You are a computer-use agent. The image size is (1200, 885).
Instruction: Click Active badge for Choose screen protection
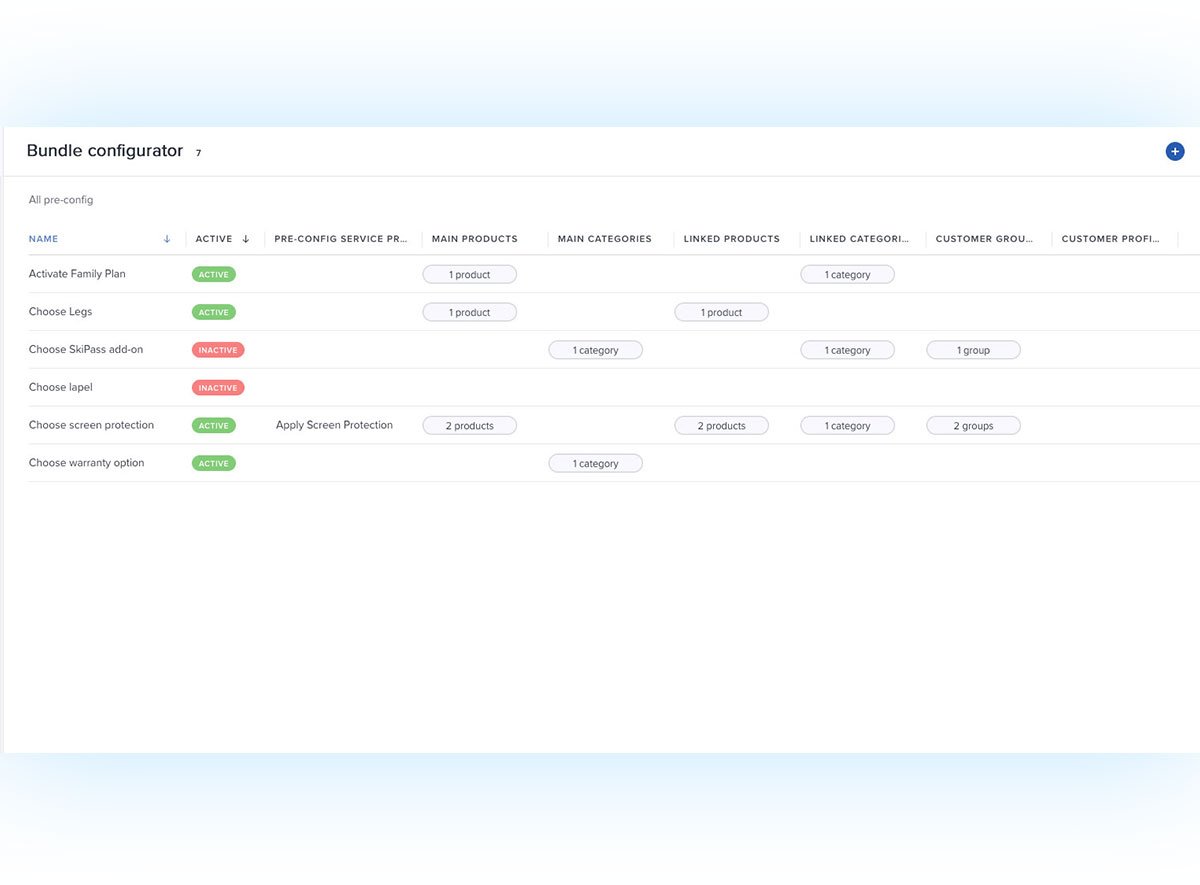click(x=214, y=426)
